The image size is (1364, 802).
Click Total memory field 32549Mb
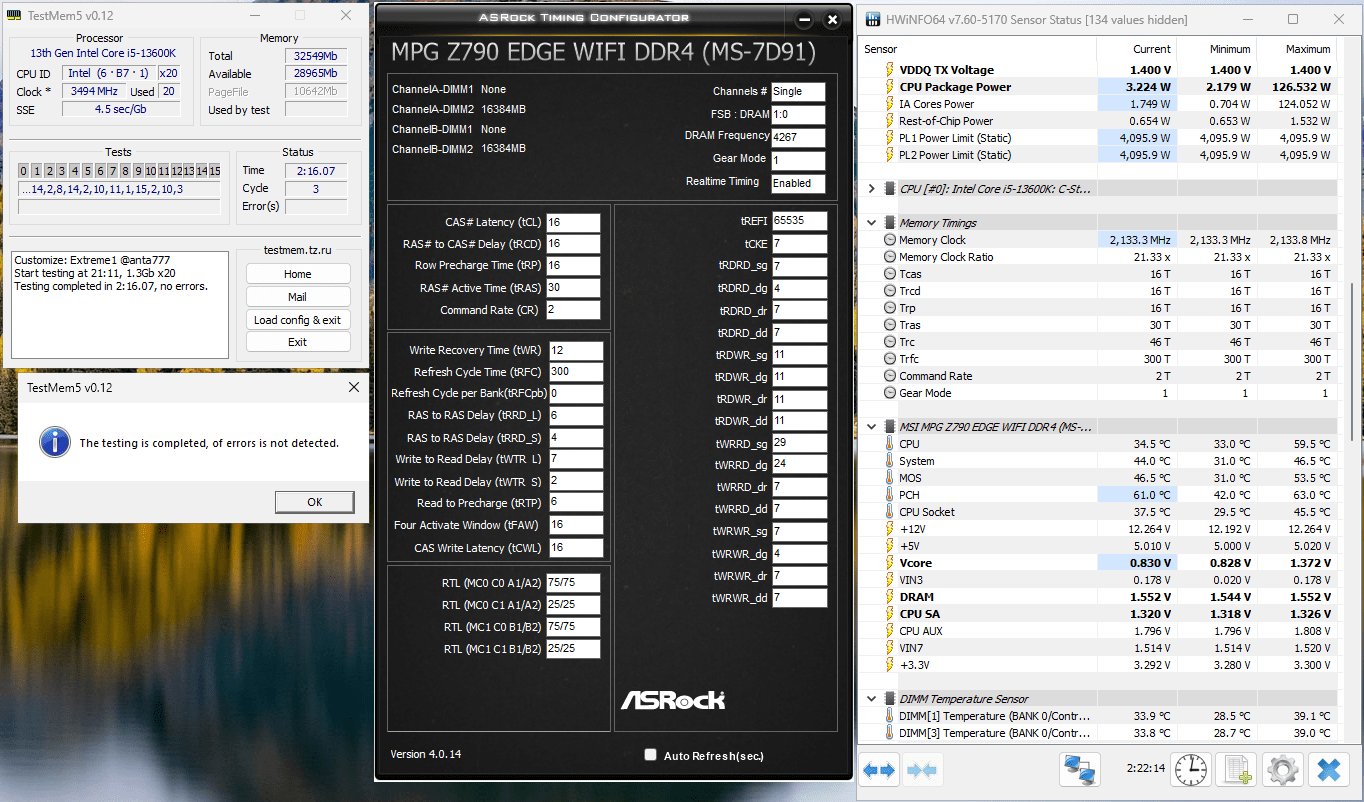314,56
